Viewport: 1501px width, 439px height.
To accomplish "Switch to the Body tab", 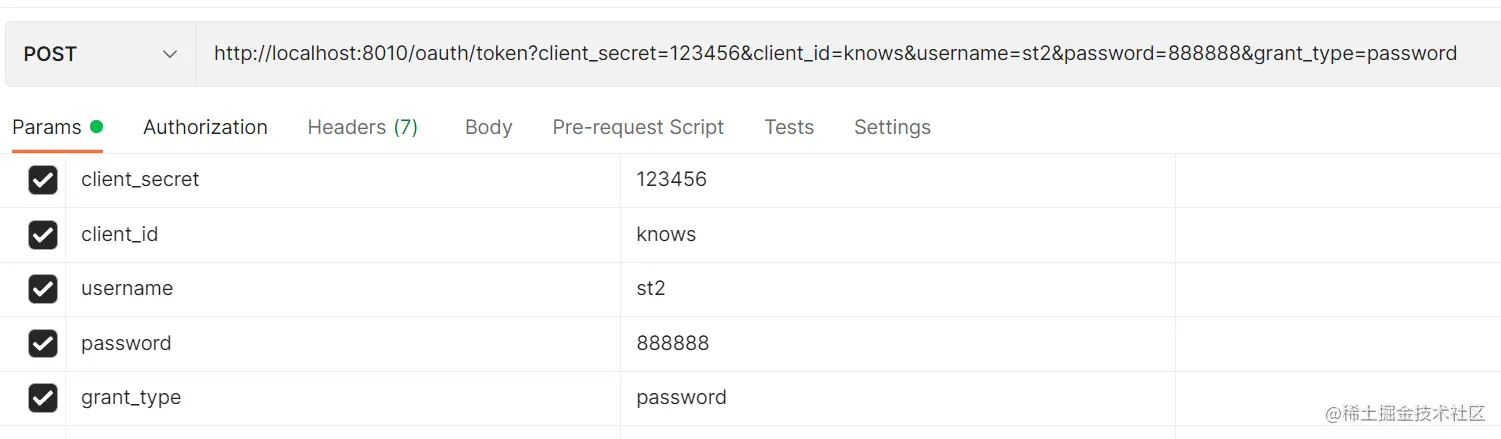I will 488,127.
